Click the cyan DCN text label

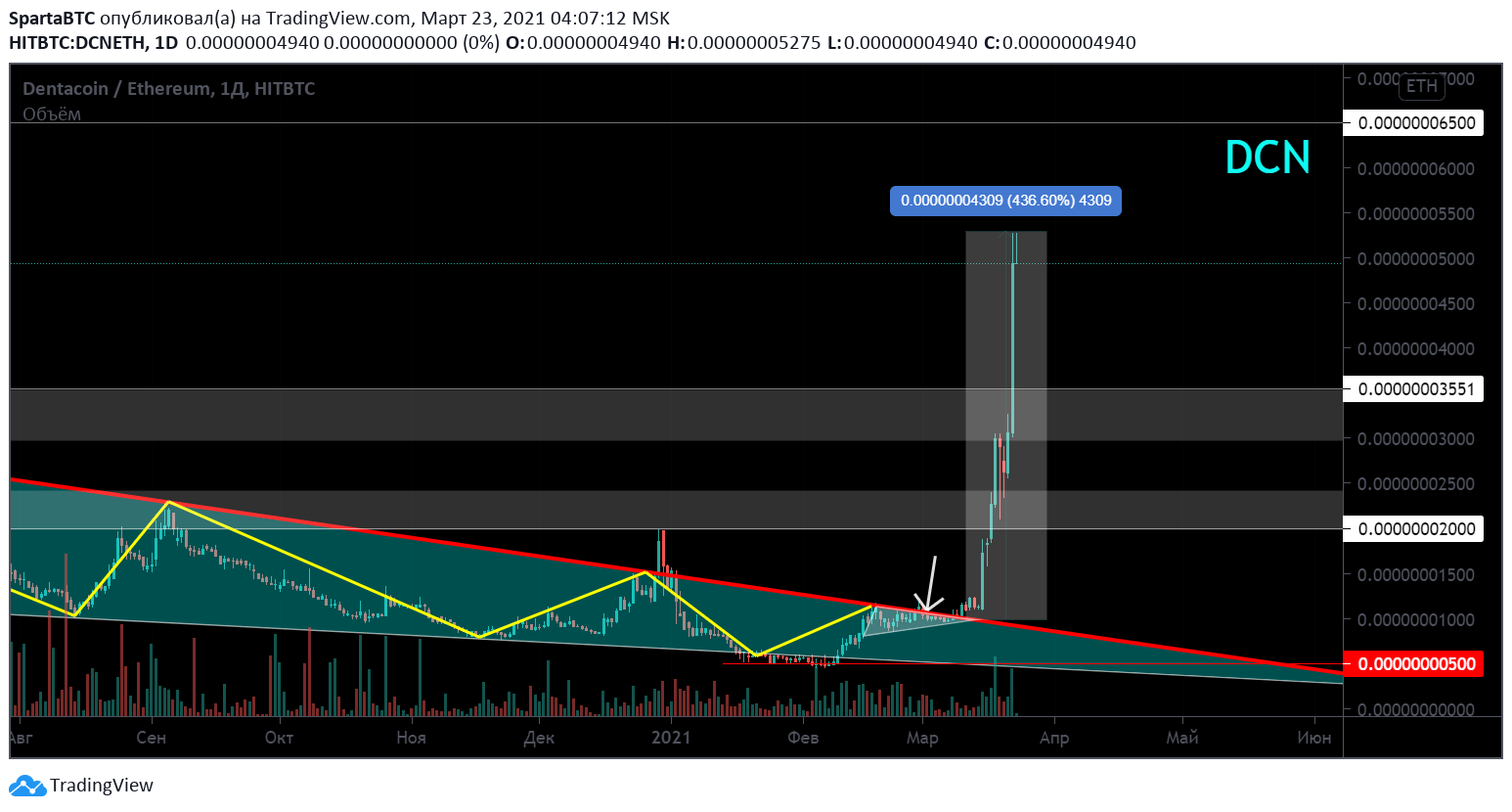tap(1267, 158)
